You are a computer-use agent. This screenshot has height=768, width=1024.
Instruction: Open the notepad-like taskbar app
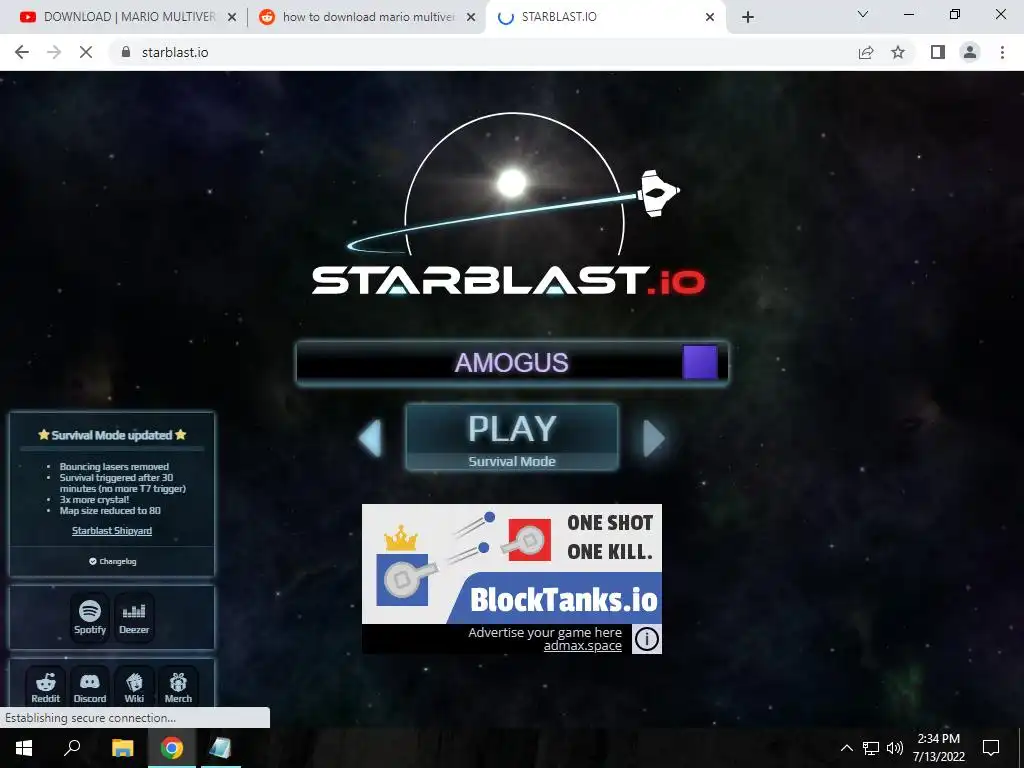220,748
